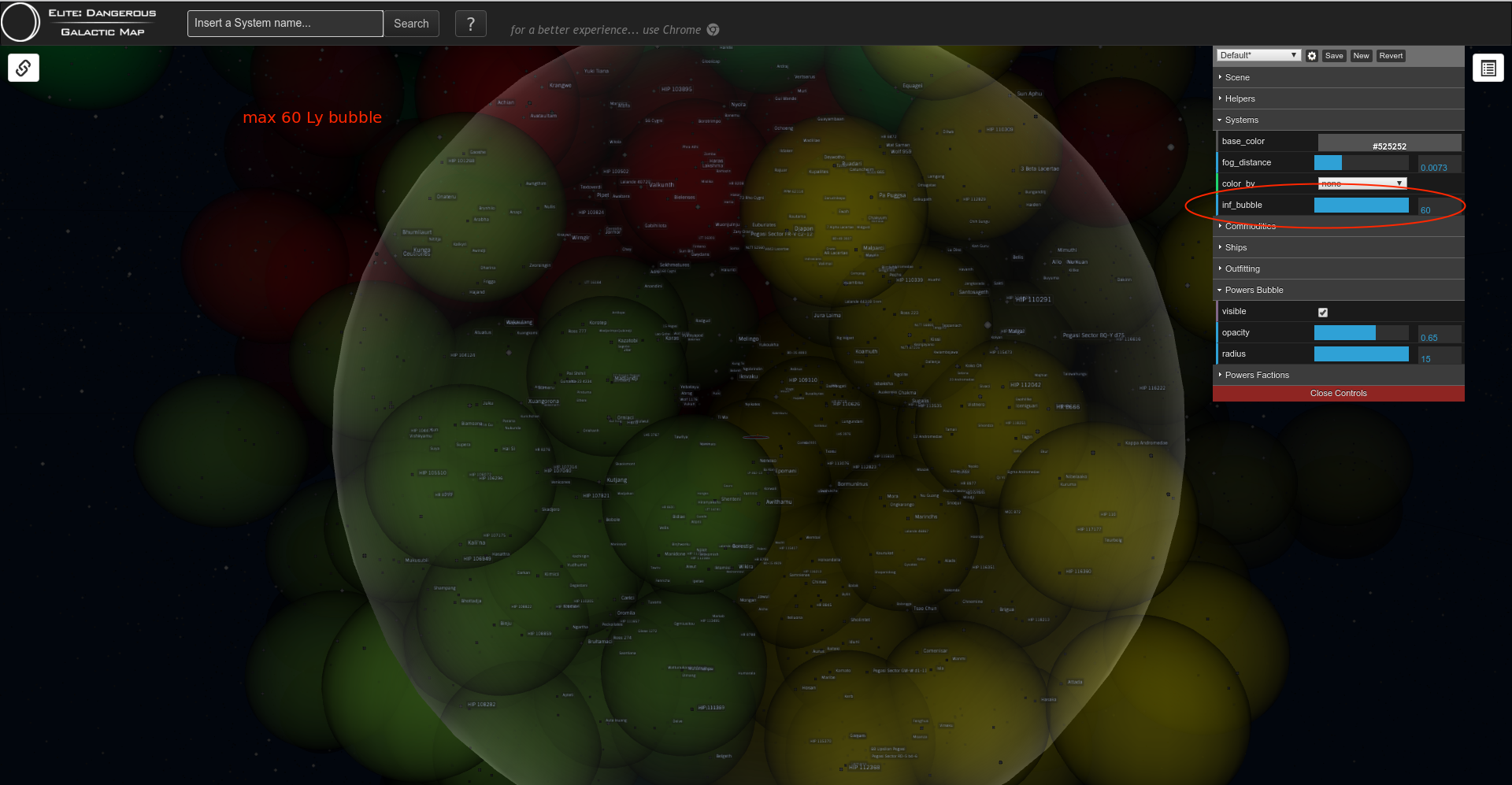The width and height of the screenshot is (1512, 785).
Task: Open the list panel icon button
Action: [x=1488, y=69]
